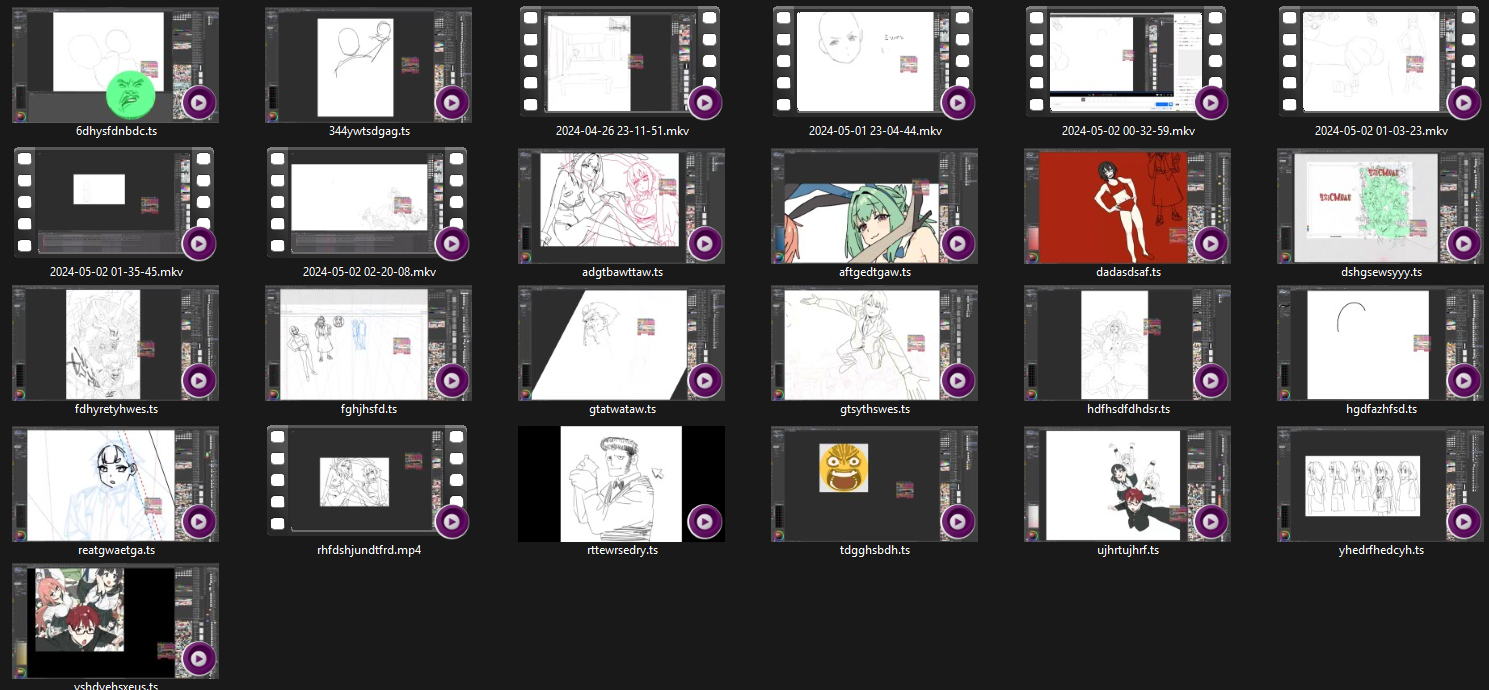
Task: Click the file name hgdfazhfsd.ts
Action: (x=1381, y=409)
